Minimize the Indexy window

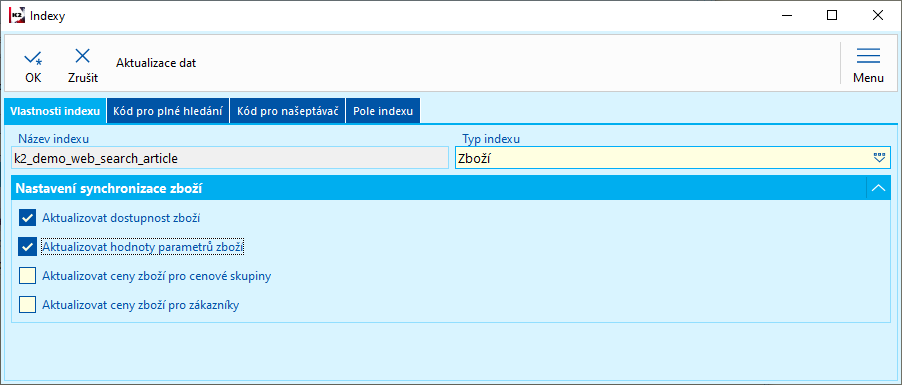click(786, 16)
